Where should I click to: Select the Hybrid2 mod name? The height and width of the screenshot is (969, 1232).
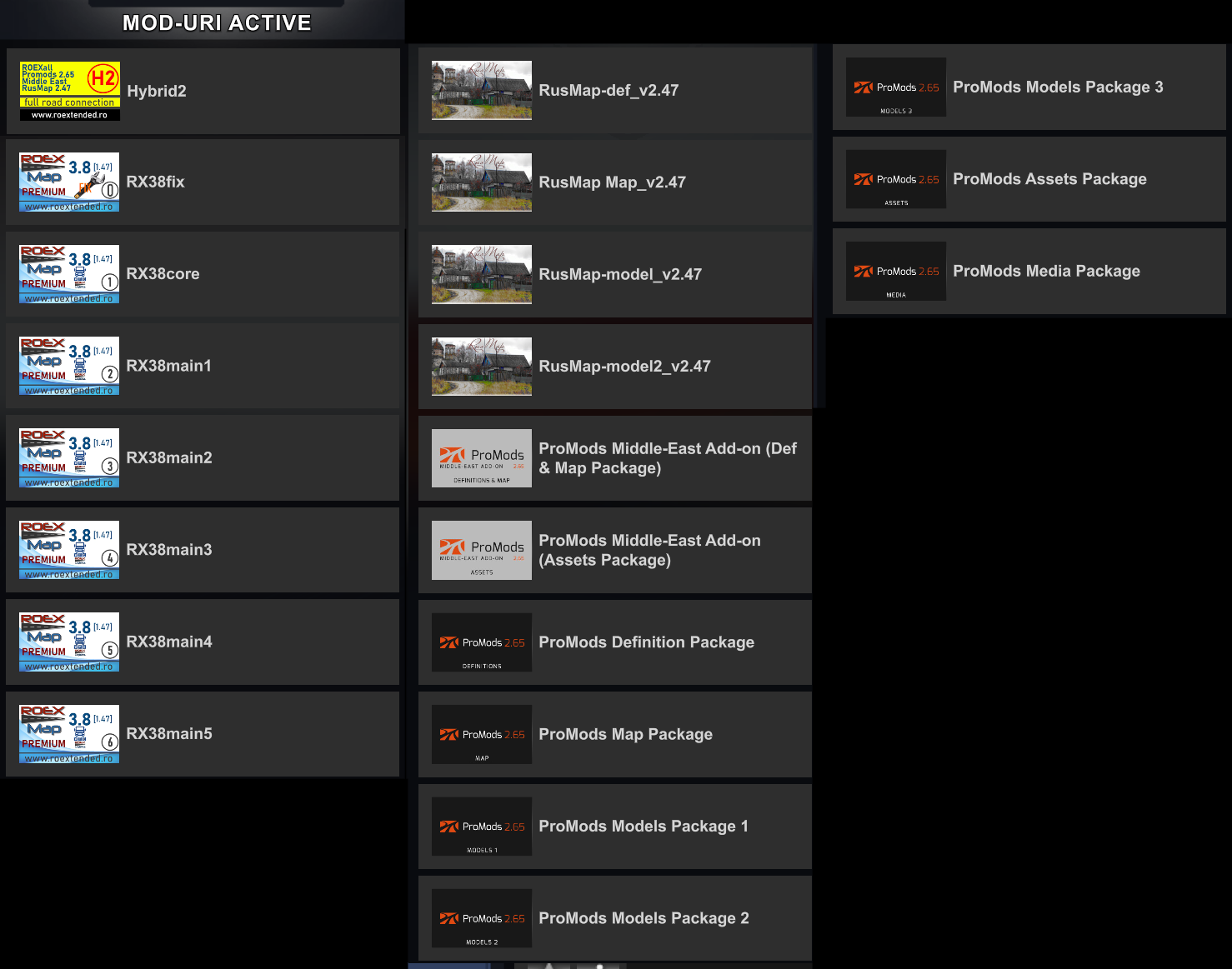click(x=157, y=91)
